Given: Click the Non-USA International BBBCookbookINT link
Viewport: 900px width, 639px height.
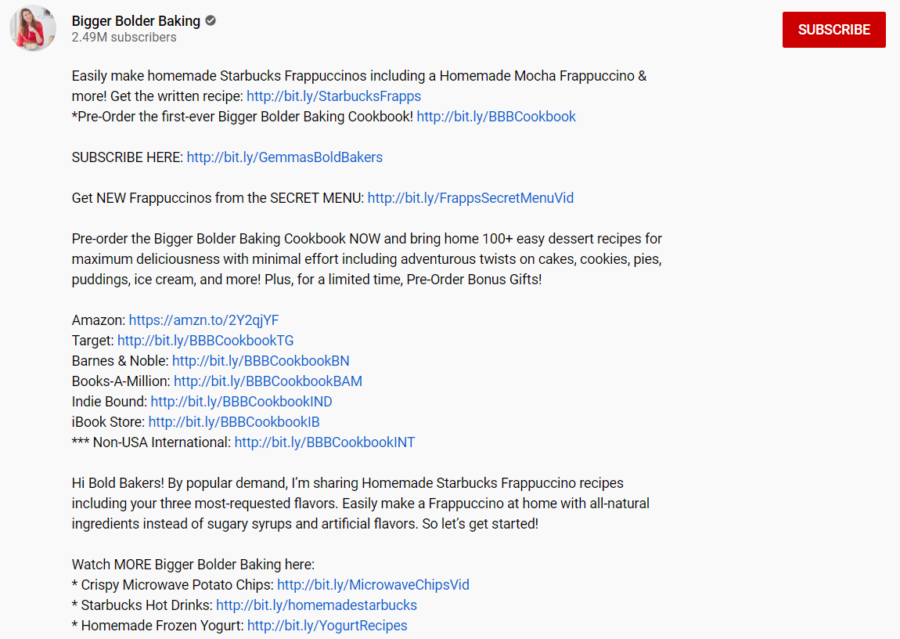Looking at the screenshot, I should (x=324, y=442).
